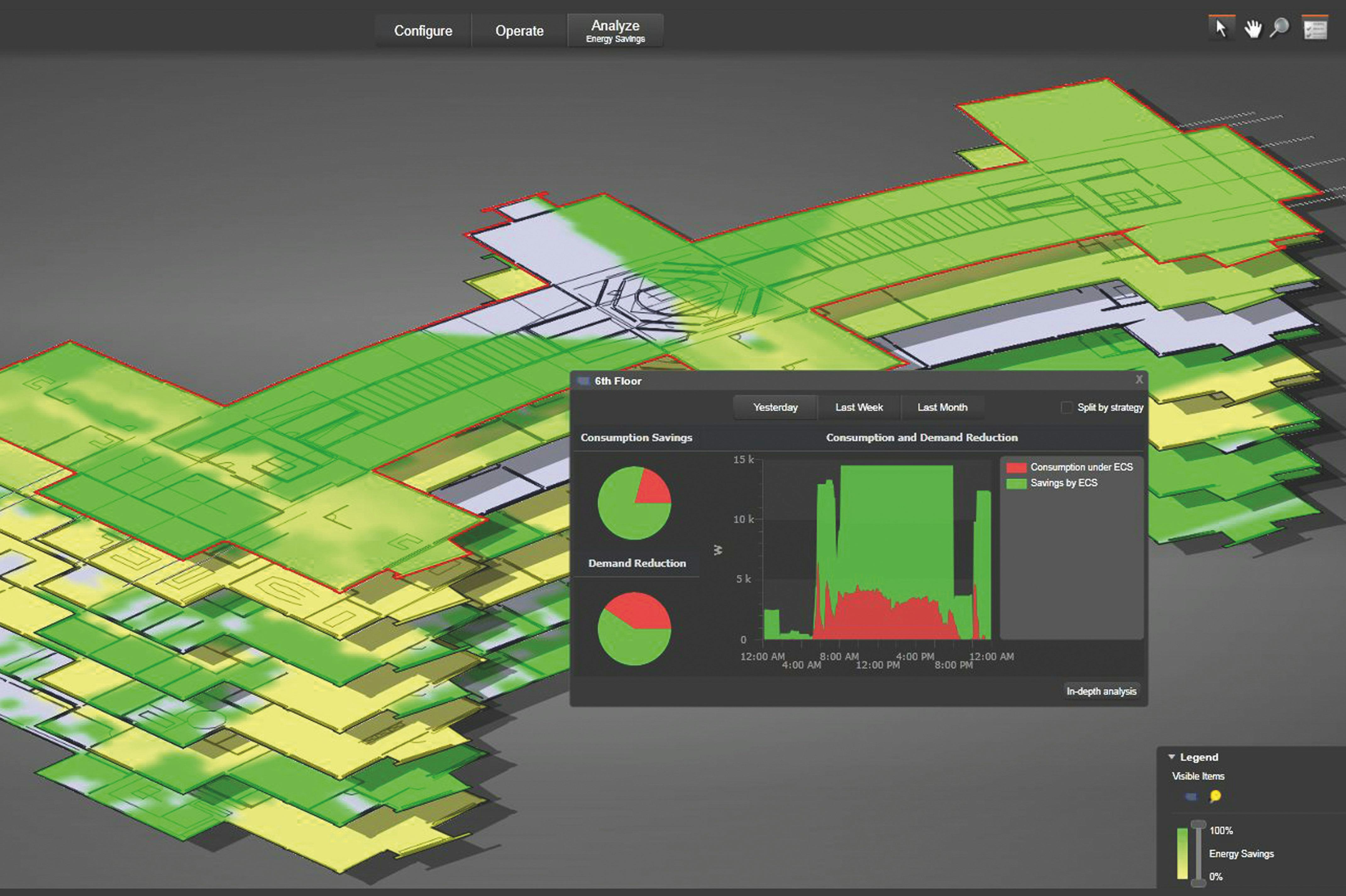The image size is (1346, 896).
Task: Click the Consumption Savings pie chart
Action: click(x=634, y=503)
